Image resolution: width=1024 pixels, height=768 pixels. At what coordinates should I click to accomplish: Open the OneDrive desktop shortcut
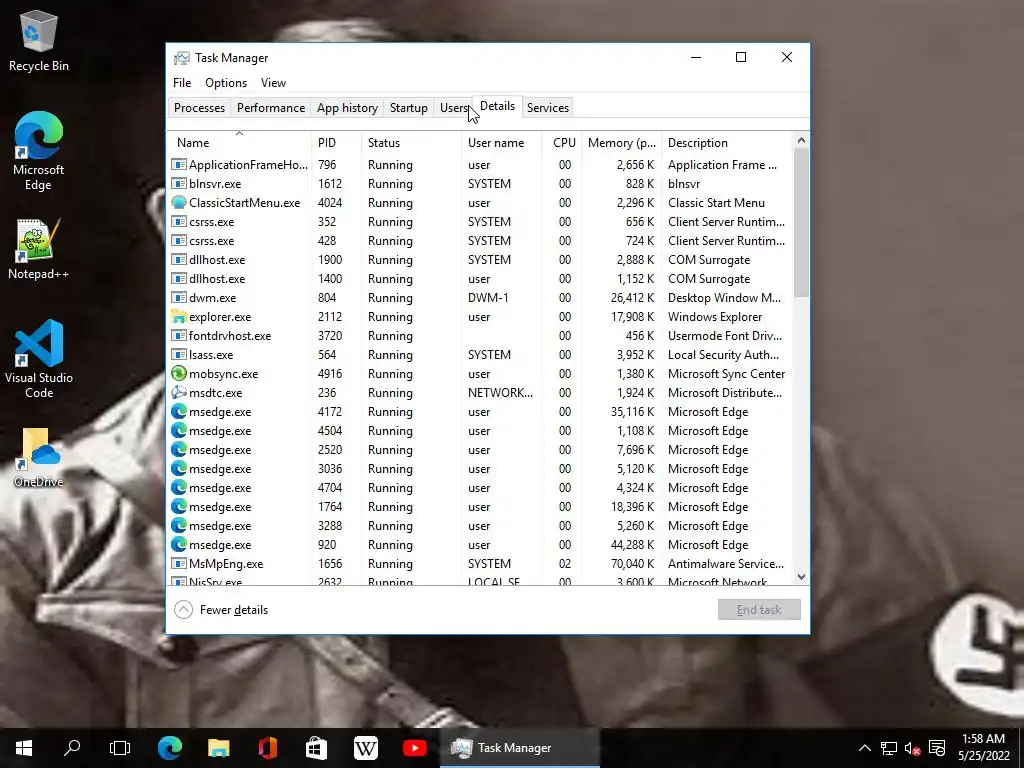[x=39, y=458]
